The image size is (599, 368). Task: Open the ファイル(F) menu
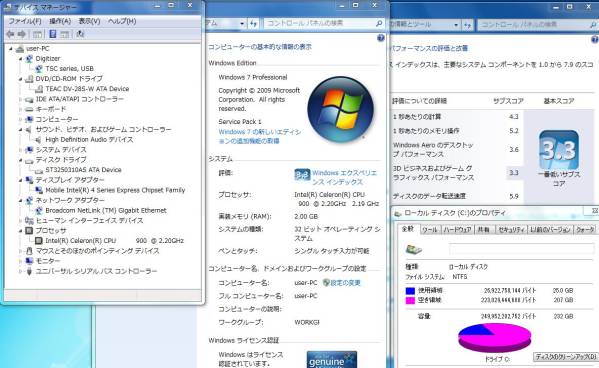tap(25, 21)
